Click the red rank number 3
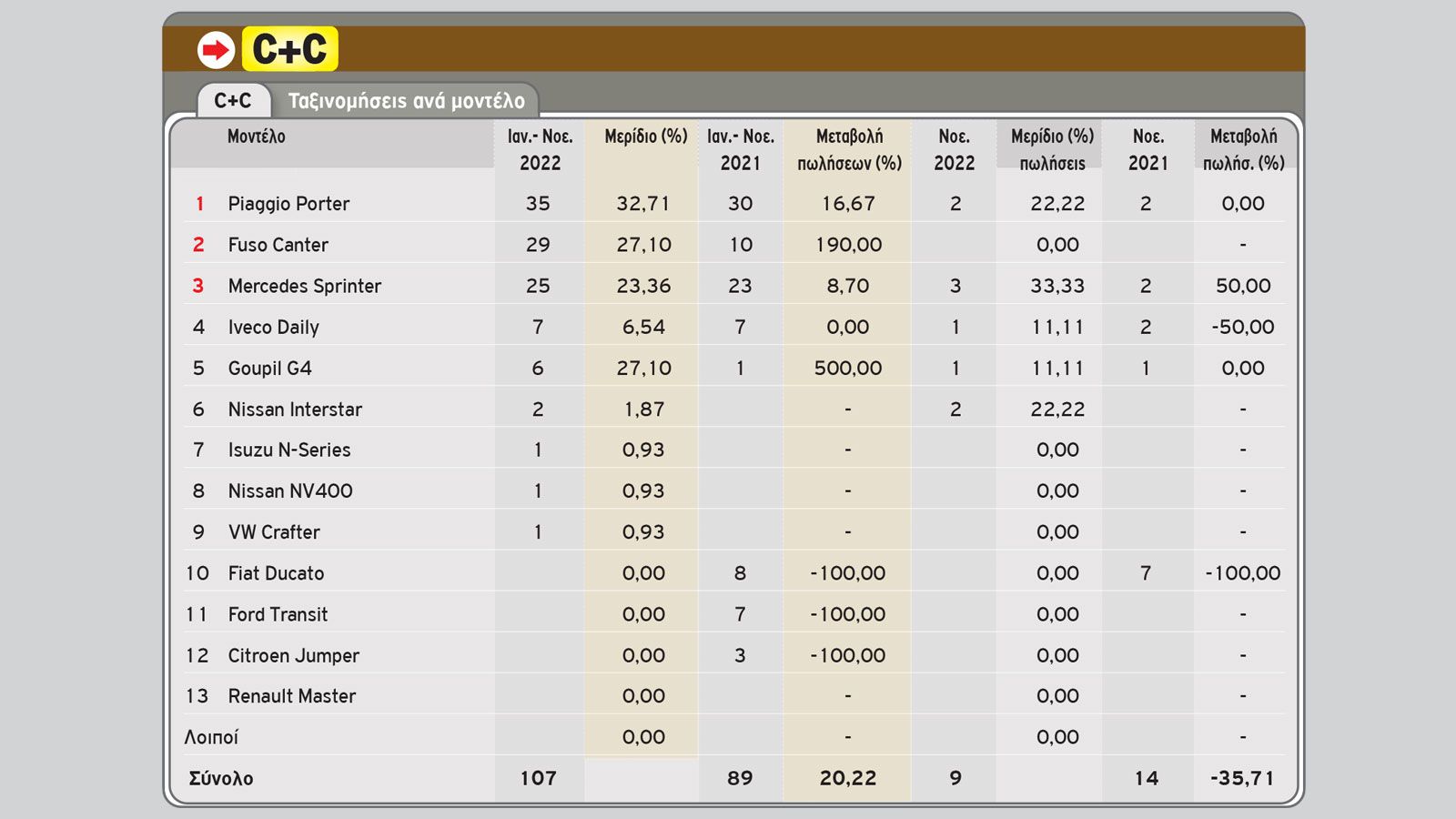Image resolution: width=1456 pixels, height=819 pixels. pyautogui.click(x=198, y=286)
